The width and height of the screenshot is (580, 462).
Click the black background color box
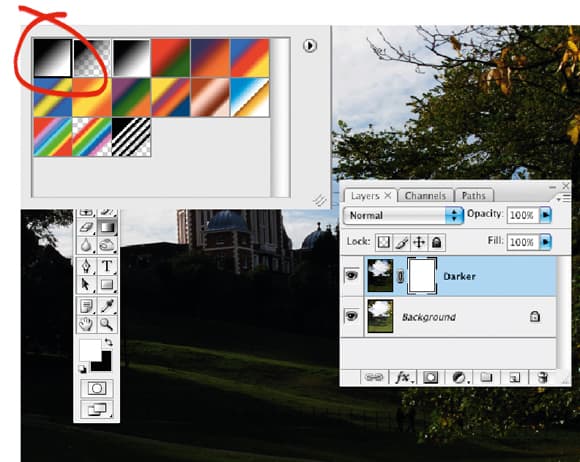[x=105, y=364]
